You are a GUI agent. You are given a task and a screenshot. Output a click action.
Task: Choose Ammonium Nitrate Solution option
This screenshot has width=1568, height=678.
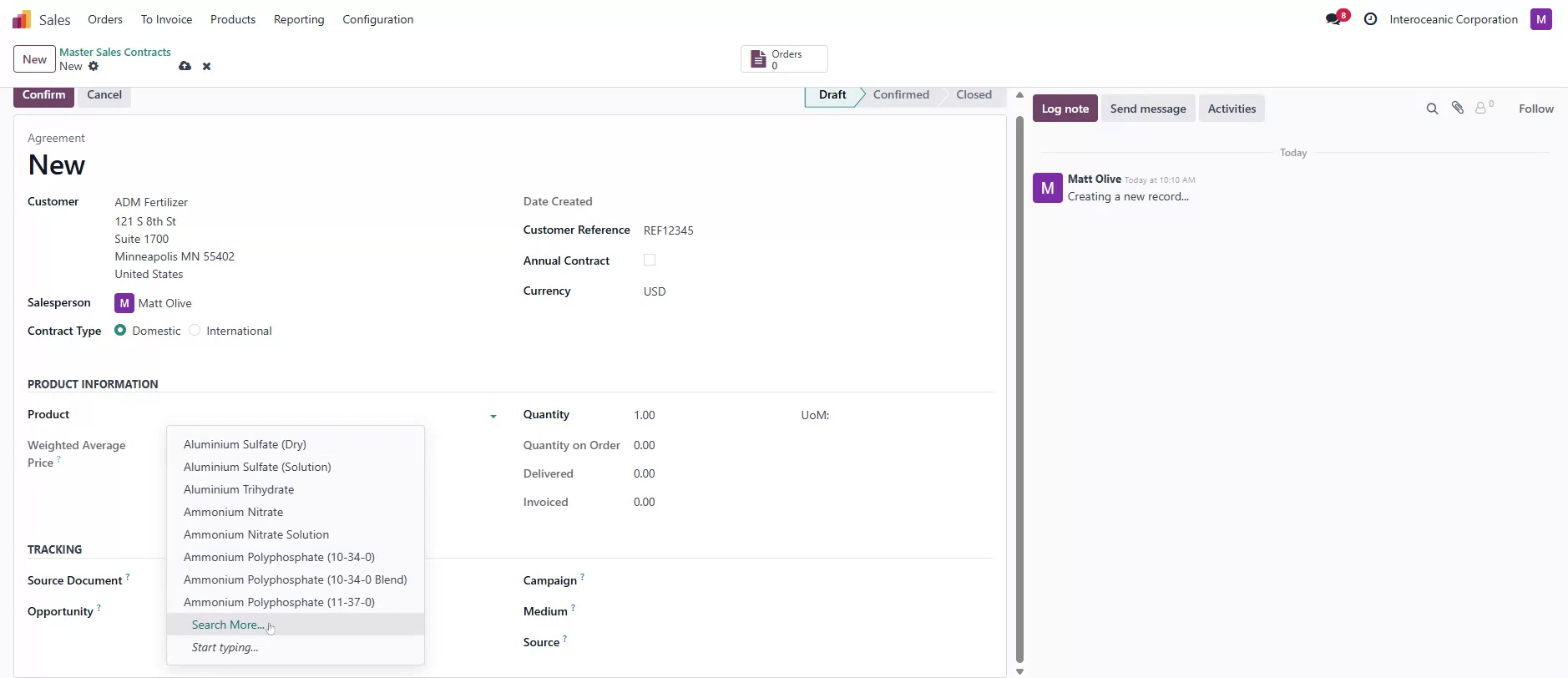tap(296, 534)
